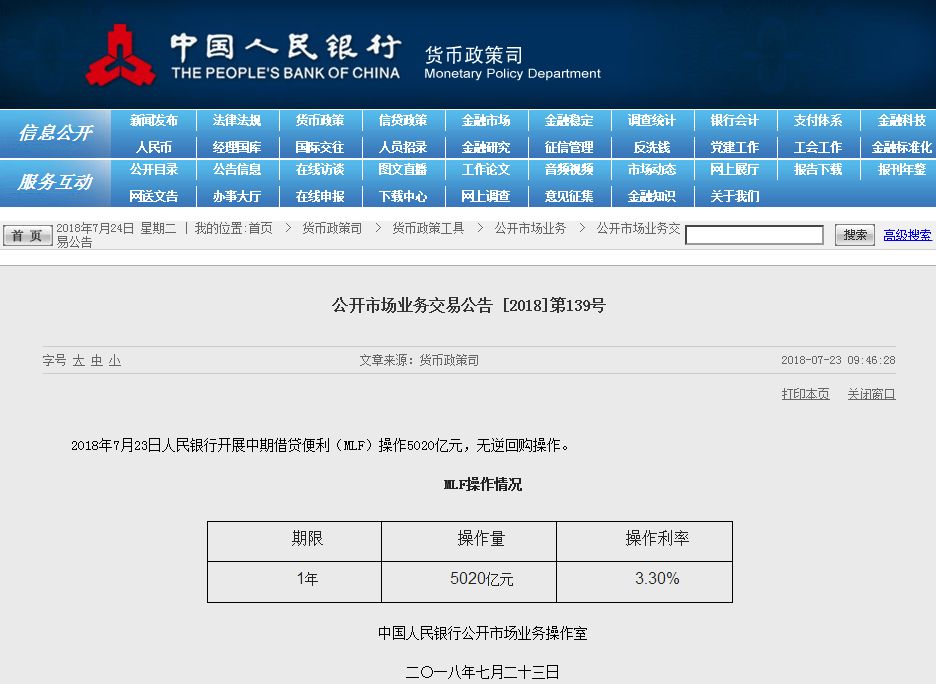Open 人员招录 navigation link

click(403, 147)
